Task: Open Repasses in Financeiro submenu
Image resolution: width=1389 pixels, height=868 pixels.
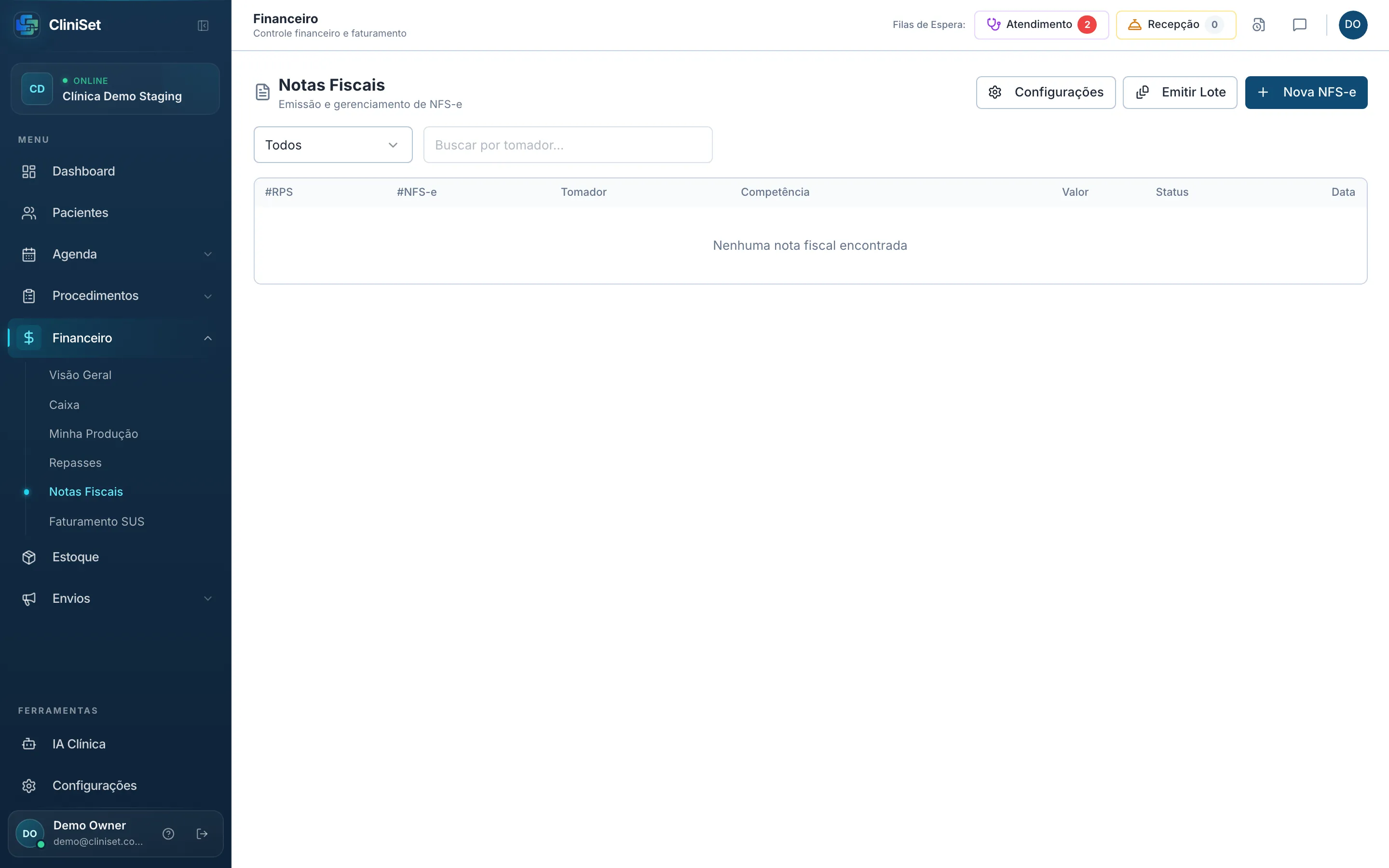Action: [x=75, y=463]
